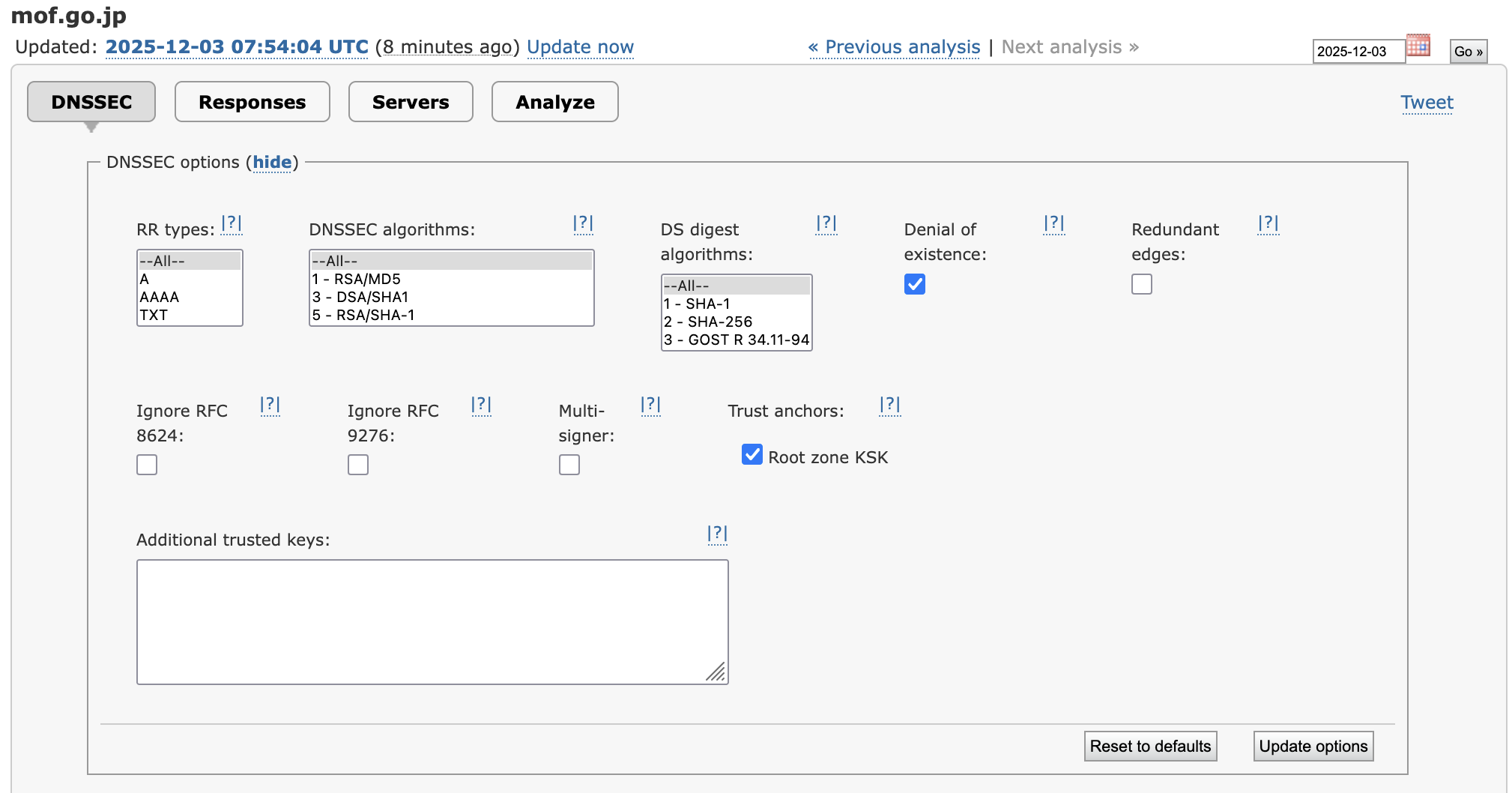Select 3 - GOST R 34.11-94 digest option
The height and width of the screenshot is (793, 1512).
(737, 340)
